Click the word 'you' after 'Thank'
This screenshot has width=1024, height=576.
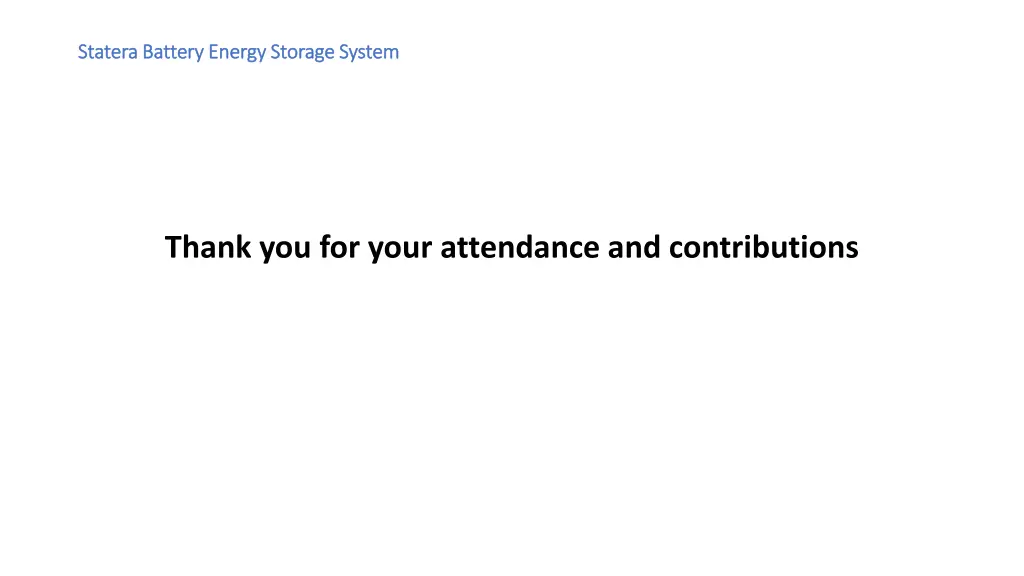[285, 249]
